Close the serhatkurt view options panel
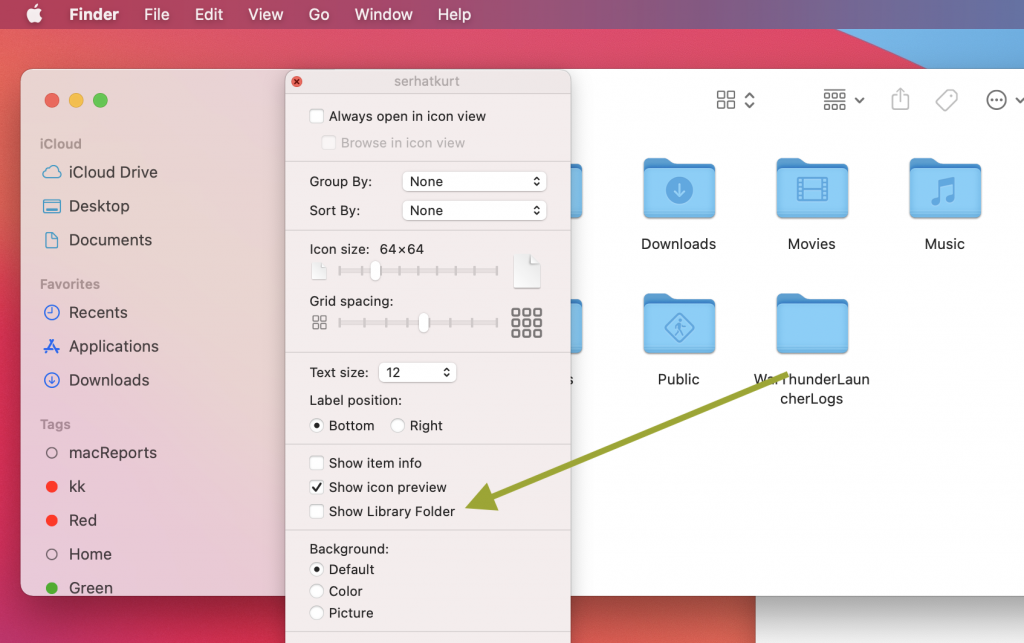 296,82
